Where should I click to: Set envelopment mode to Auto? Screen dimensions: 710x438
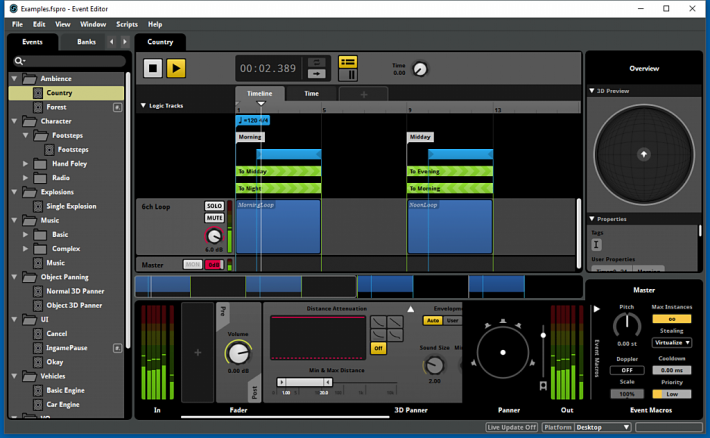point(432,320)
